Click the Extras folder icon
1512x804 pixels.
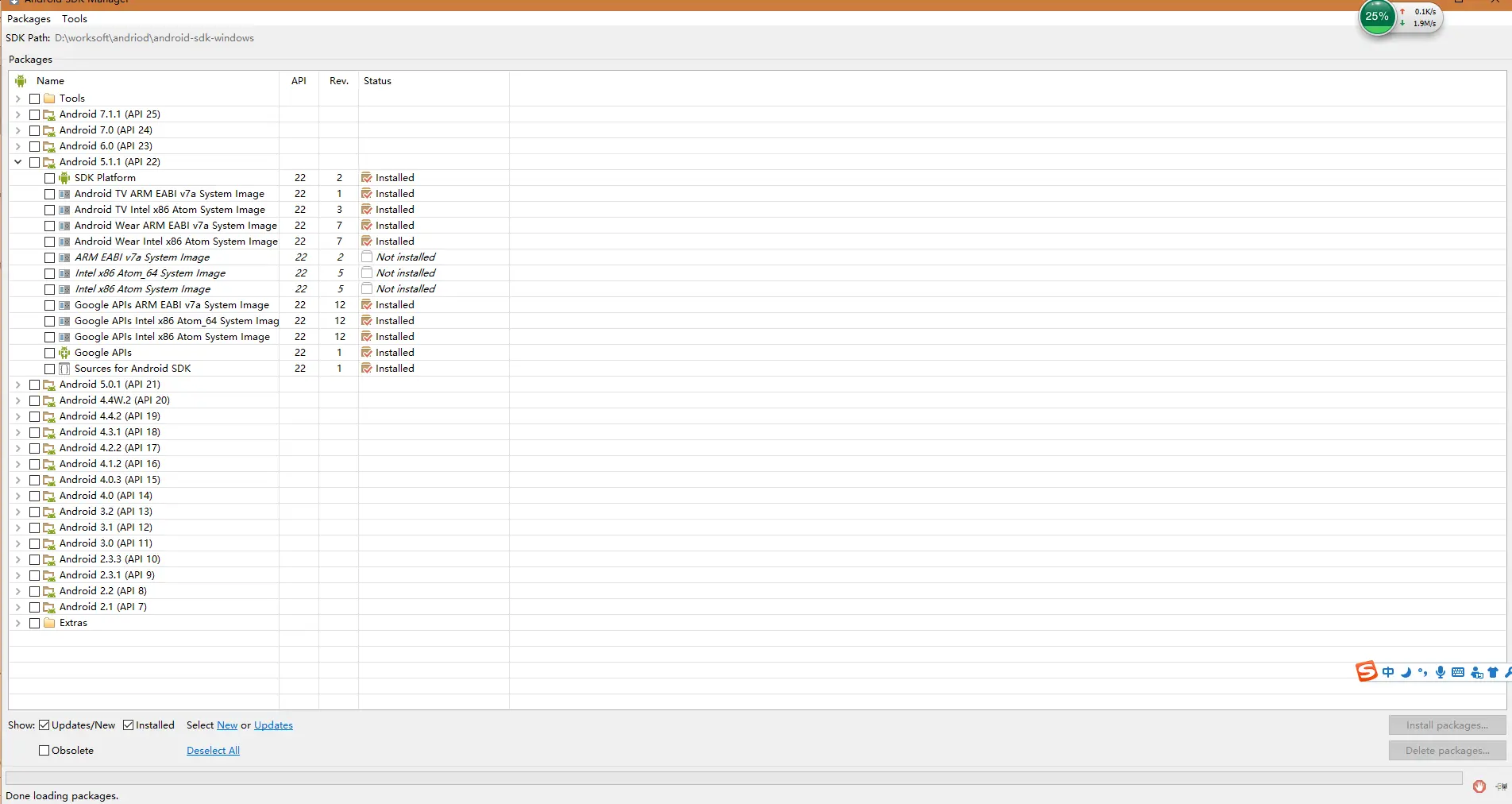49,623
